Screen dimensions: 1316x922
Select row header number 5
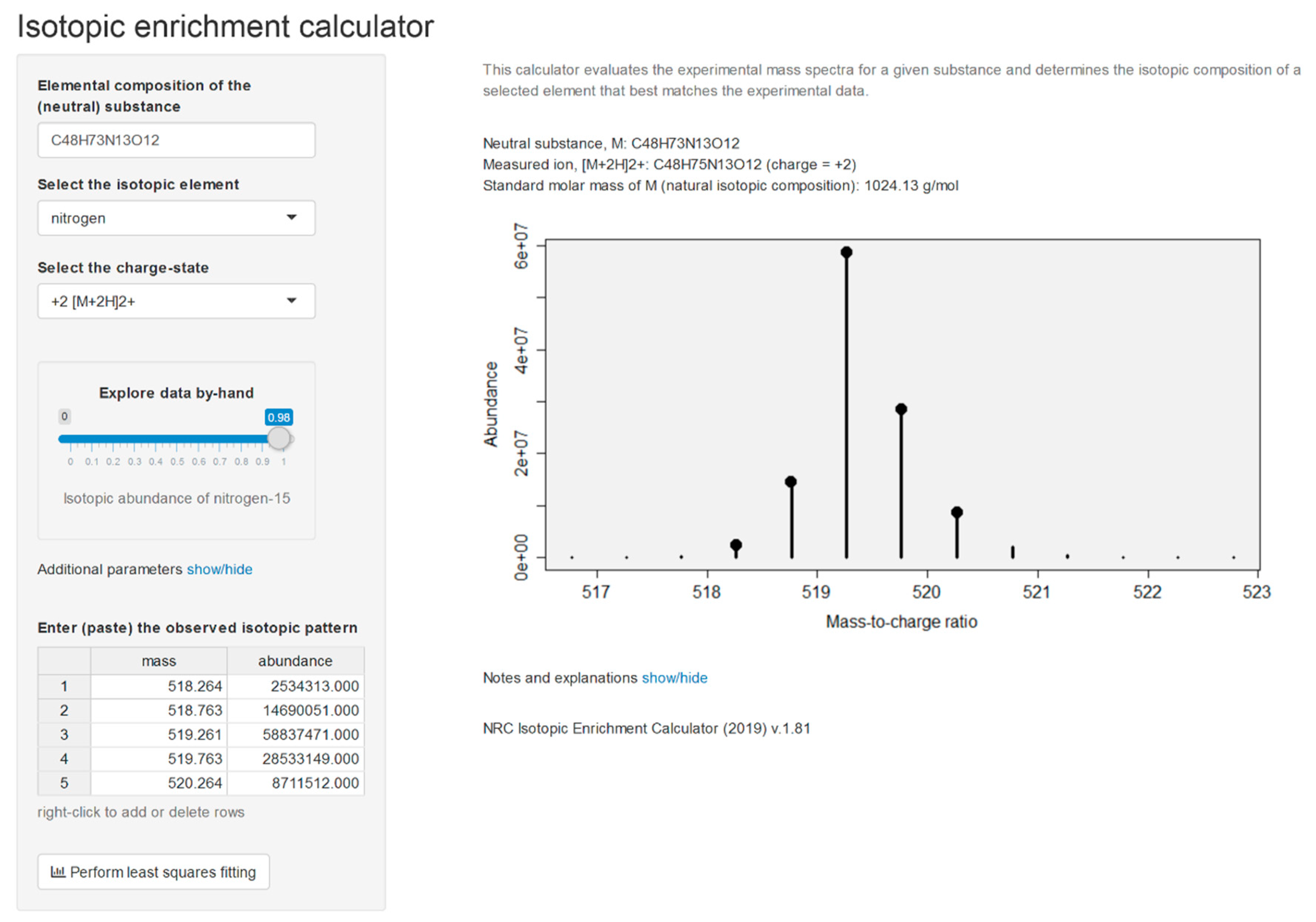point(64,783)
